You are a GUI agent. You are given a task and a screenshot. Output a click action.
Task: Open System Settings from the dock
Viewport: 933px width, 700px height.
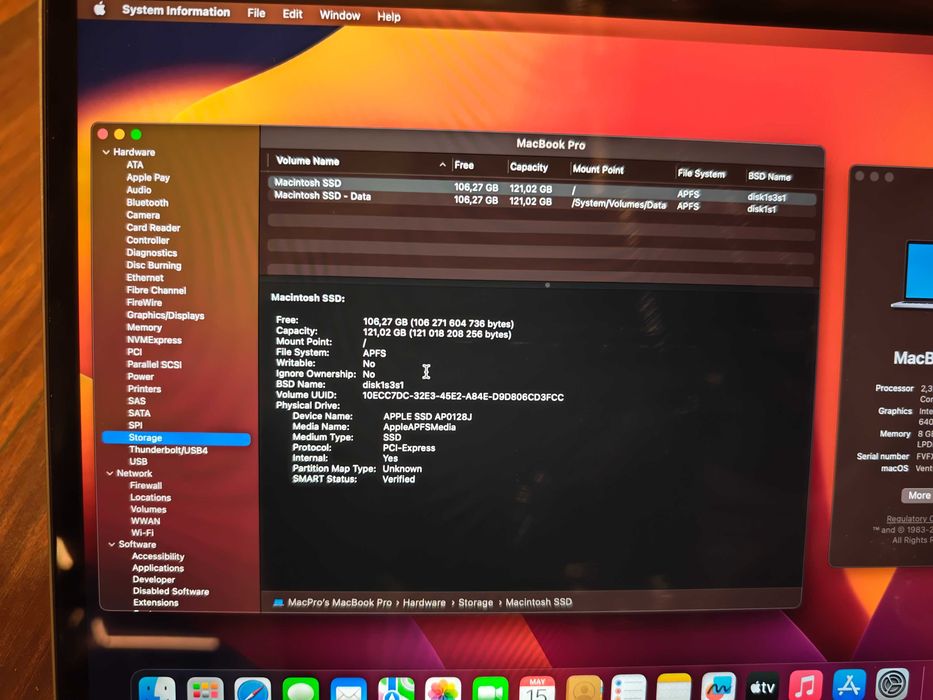[x=893, y=682]
